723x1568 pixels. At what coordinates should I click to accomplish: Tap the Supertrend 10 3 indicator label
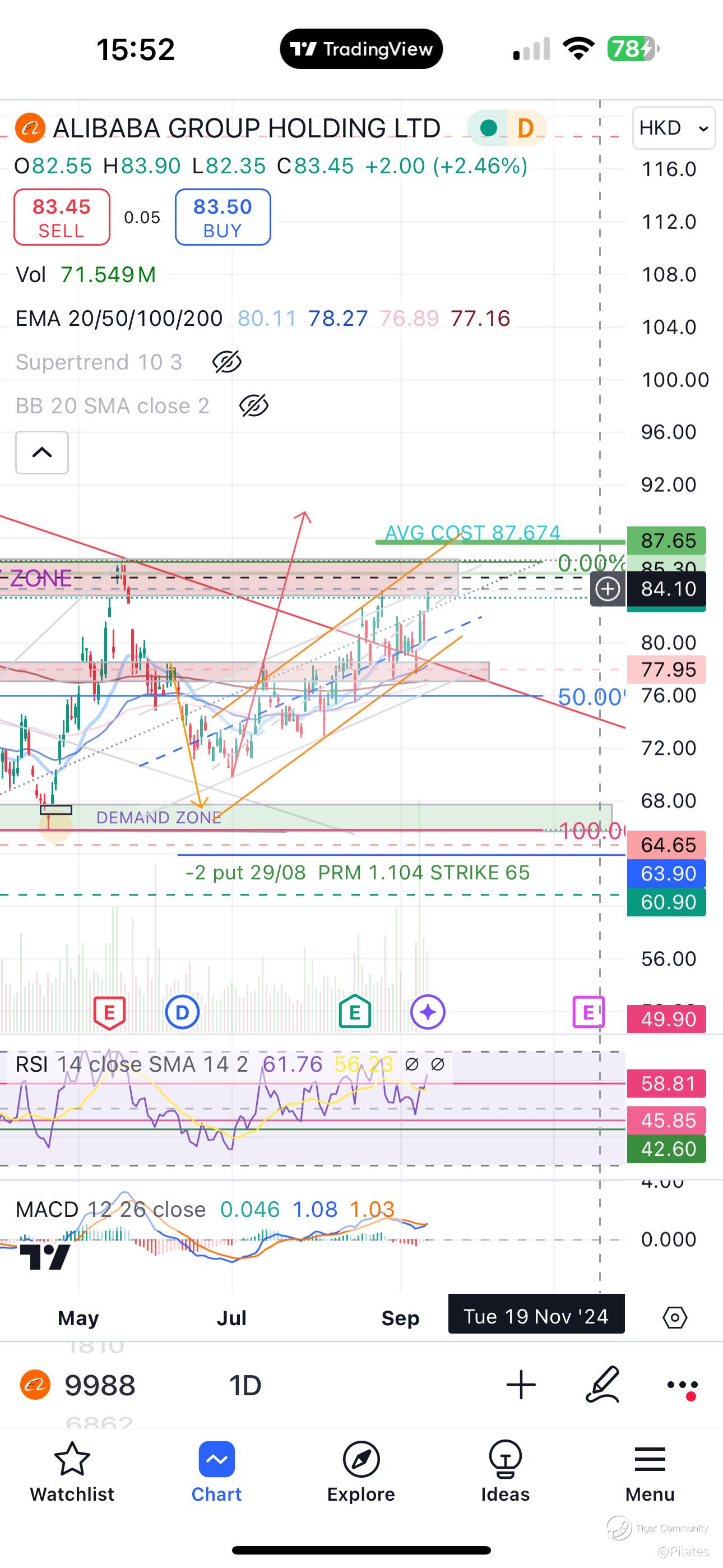point(99,362)
